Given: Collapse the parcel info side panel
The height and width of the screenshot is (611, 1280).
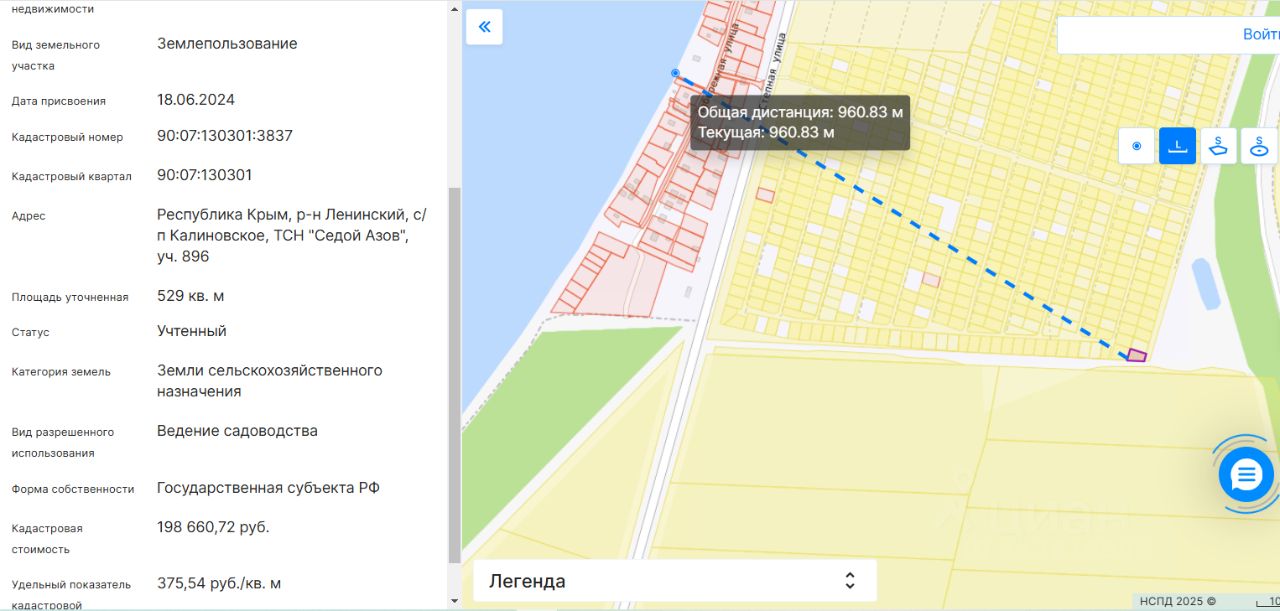Looking at the screenshot, I should pos(485,27).
